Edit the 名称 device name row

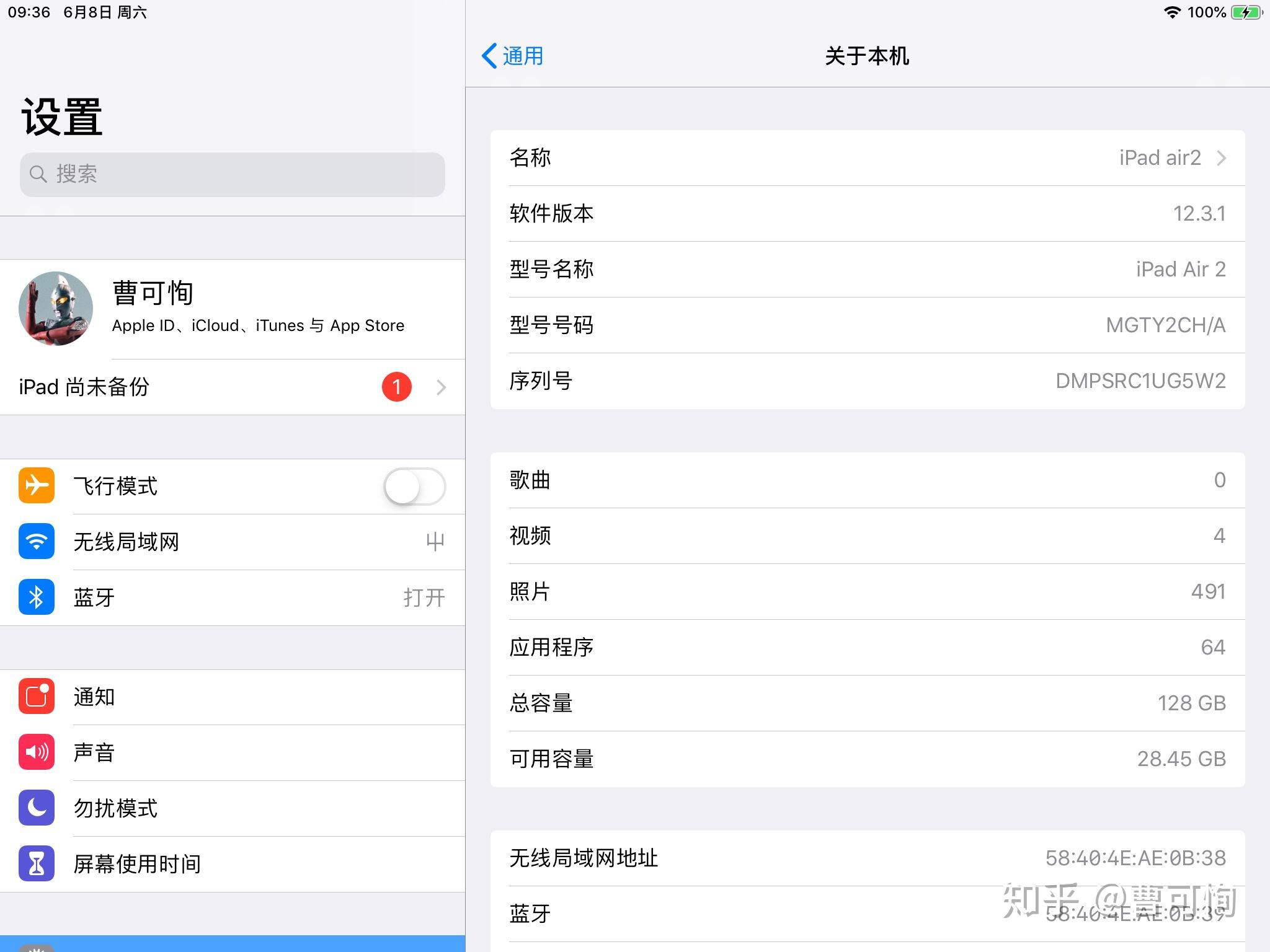(868, 157)
